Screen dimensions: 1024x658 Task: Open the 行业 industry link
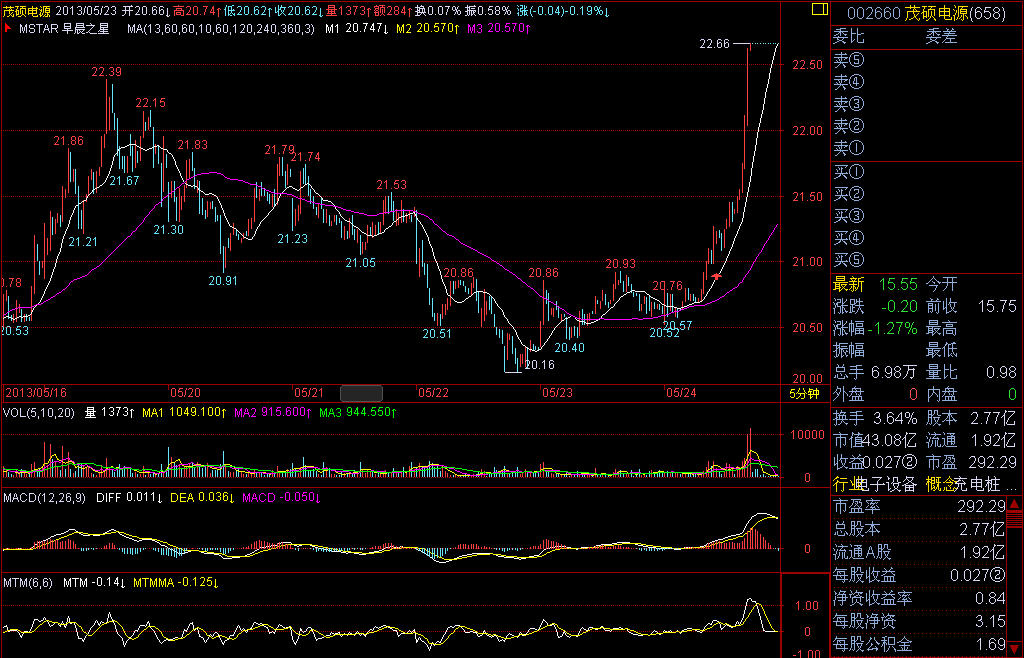pos(844,484)
